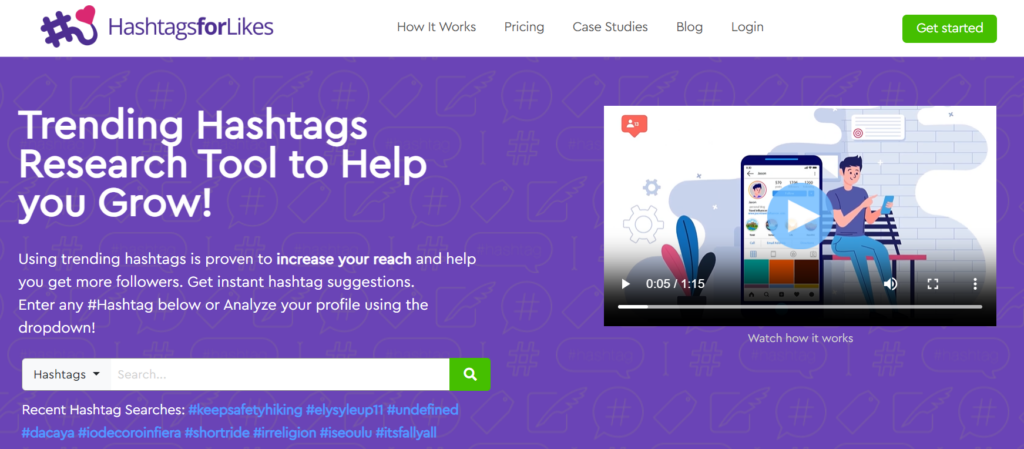The image size is (1024, 449).
Task: Seek along the video progress bar
Action: point(800,307)
